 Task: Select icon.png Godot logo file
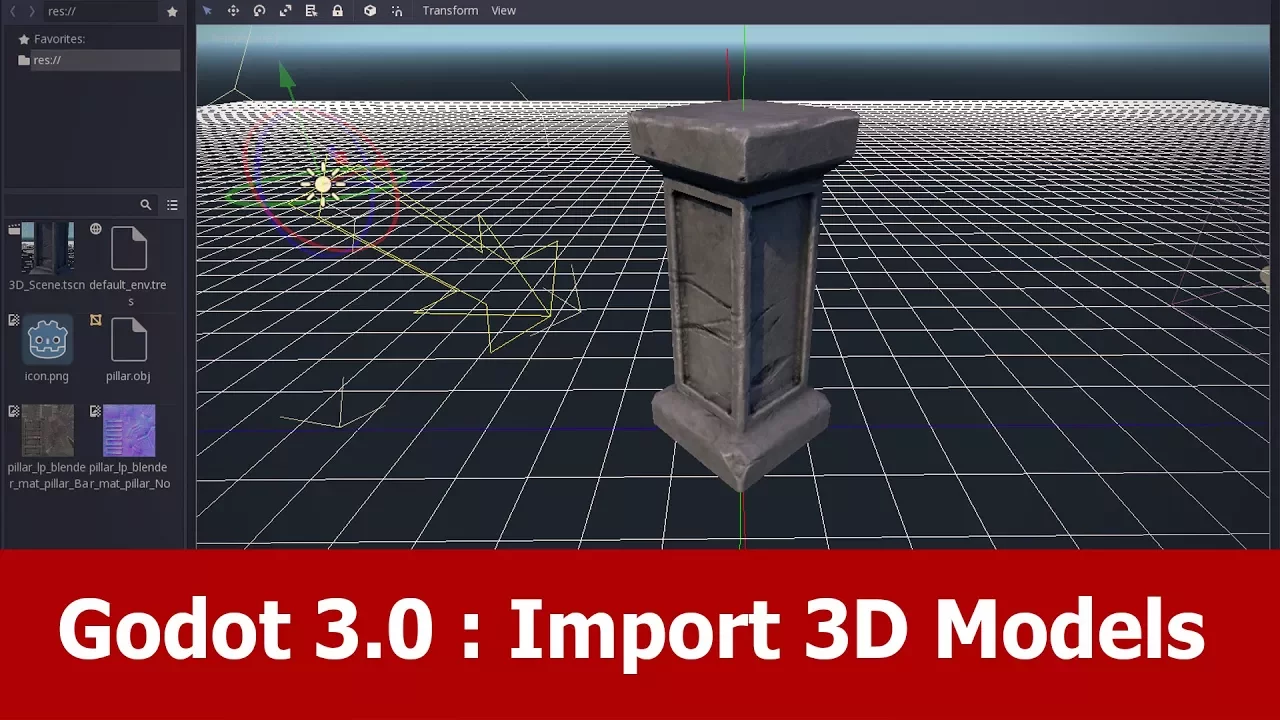(x=47, y=340)
